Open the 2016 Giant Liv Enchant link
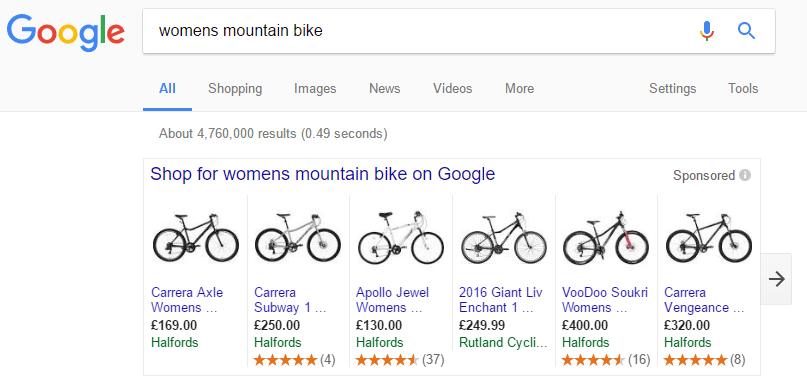Screen dimensions: 807x384 [x=500, y=300]
